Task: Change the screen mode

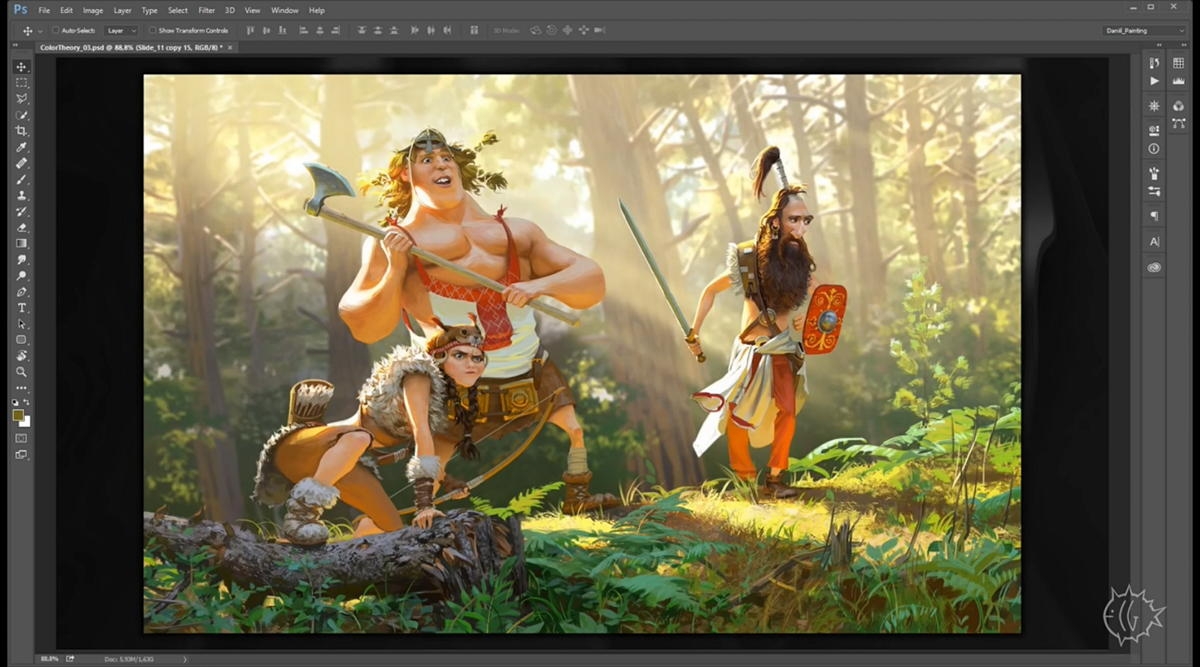Action: (21, 454)
